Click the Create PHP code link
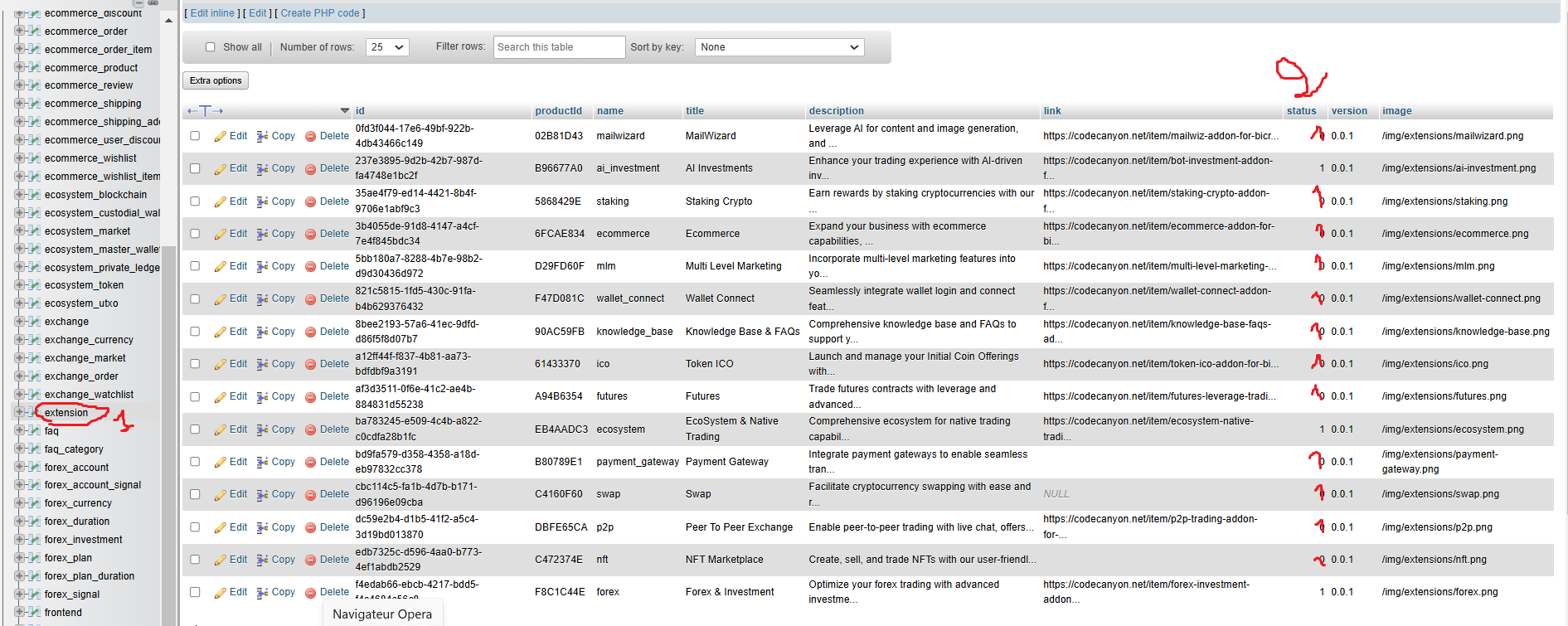The height and width of the screenshot is (626, 1568). coord(320,13)
